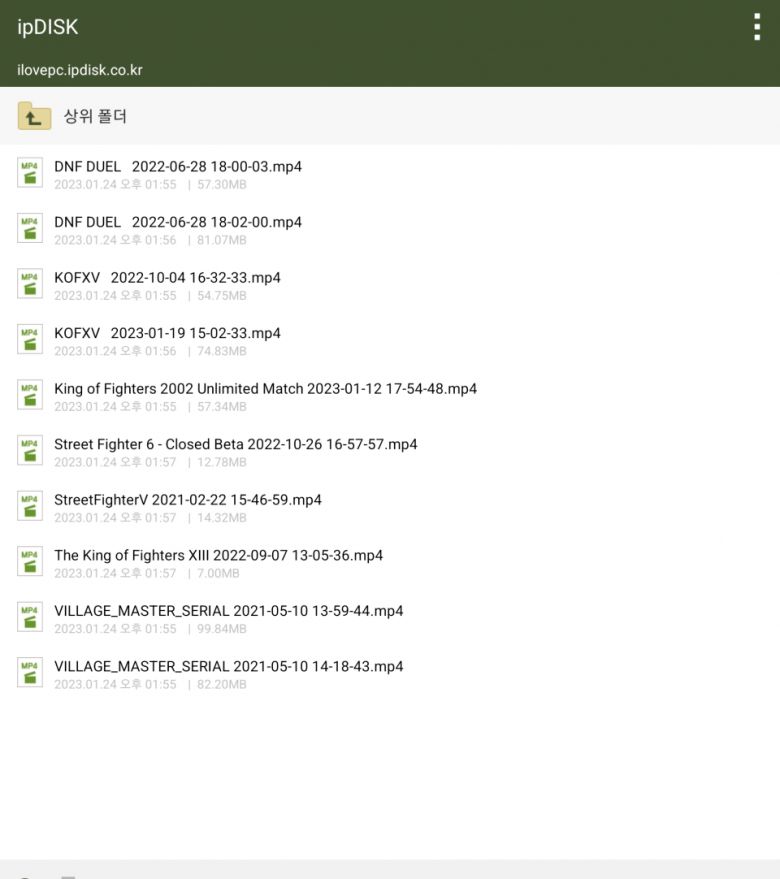The width and height of the screenshot is (780, 879).
Task: Open the three-dot overflow menu
Action: click(757, 27)
